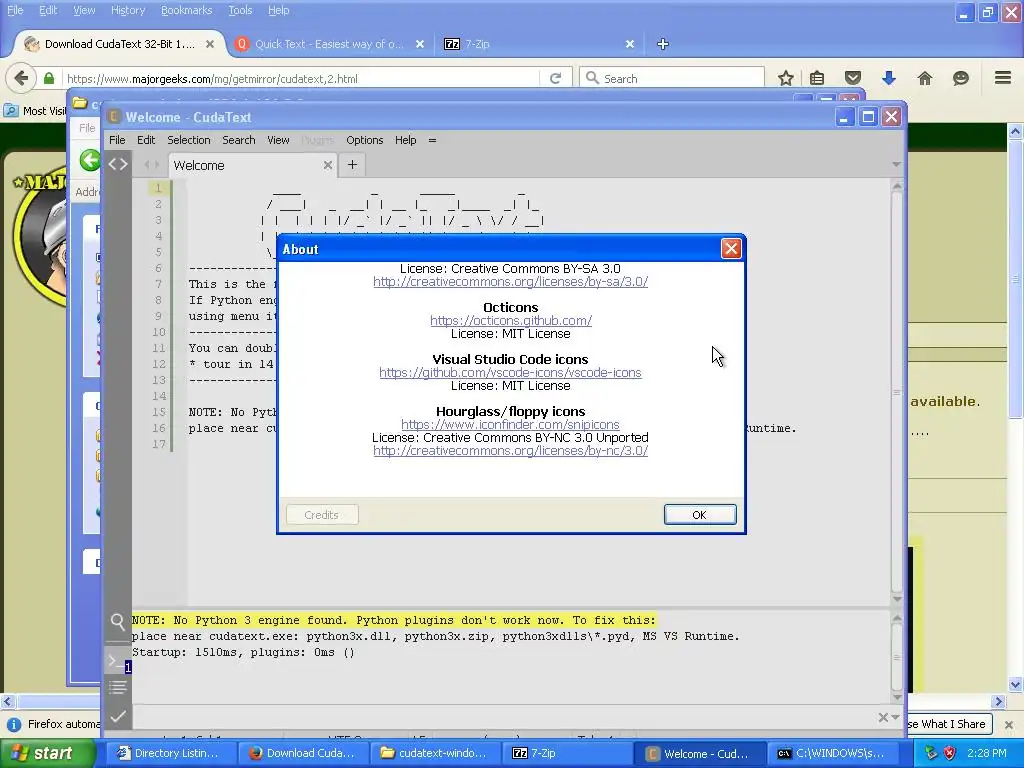The height and width of the screenshot is (768, 1024).
Task: Open tab list dropdown arrow in CudaText
Action: (x=896, y=165)
